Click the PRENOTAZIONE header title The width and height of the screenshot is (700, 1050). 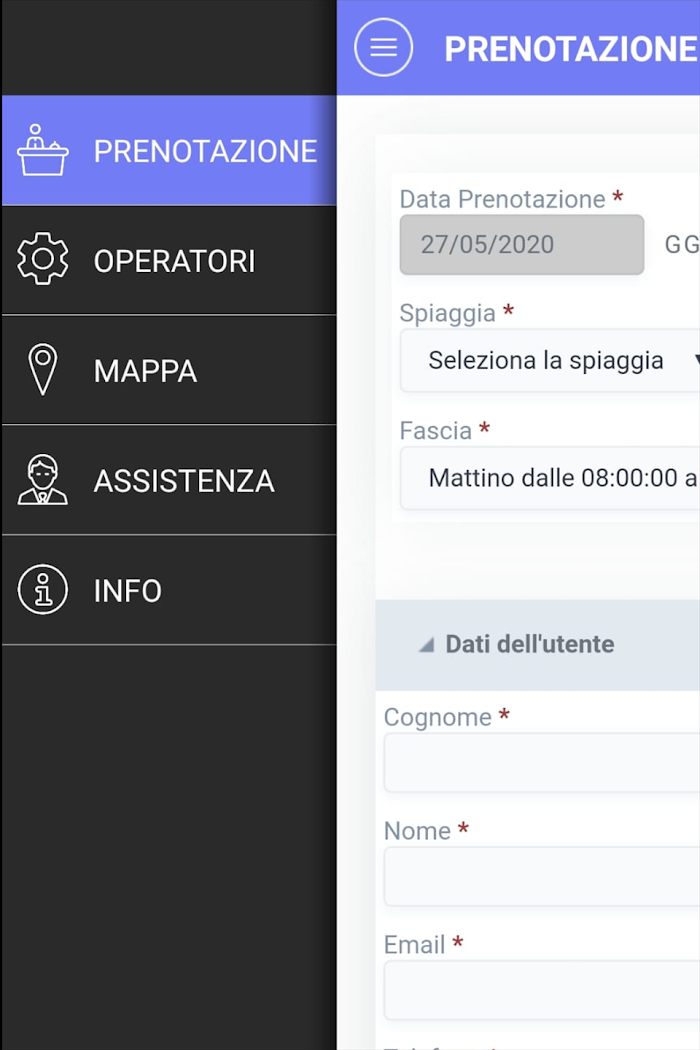[x=572, y=49]
